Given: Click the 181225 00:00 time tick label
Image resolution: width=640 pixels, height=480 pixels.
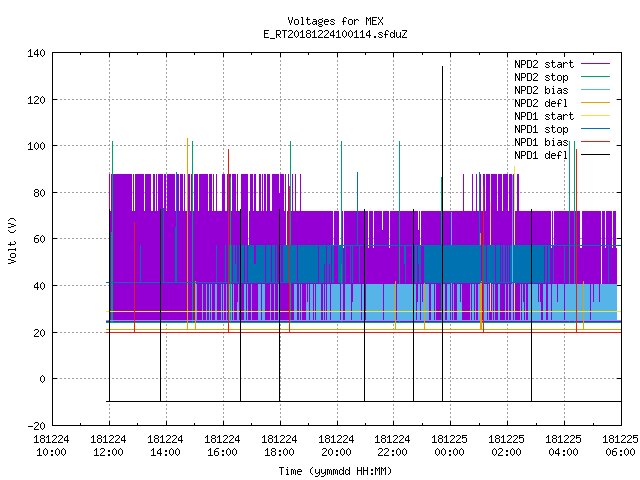Looking at the screenshot, I should [x=449, y=446].
